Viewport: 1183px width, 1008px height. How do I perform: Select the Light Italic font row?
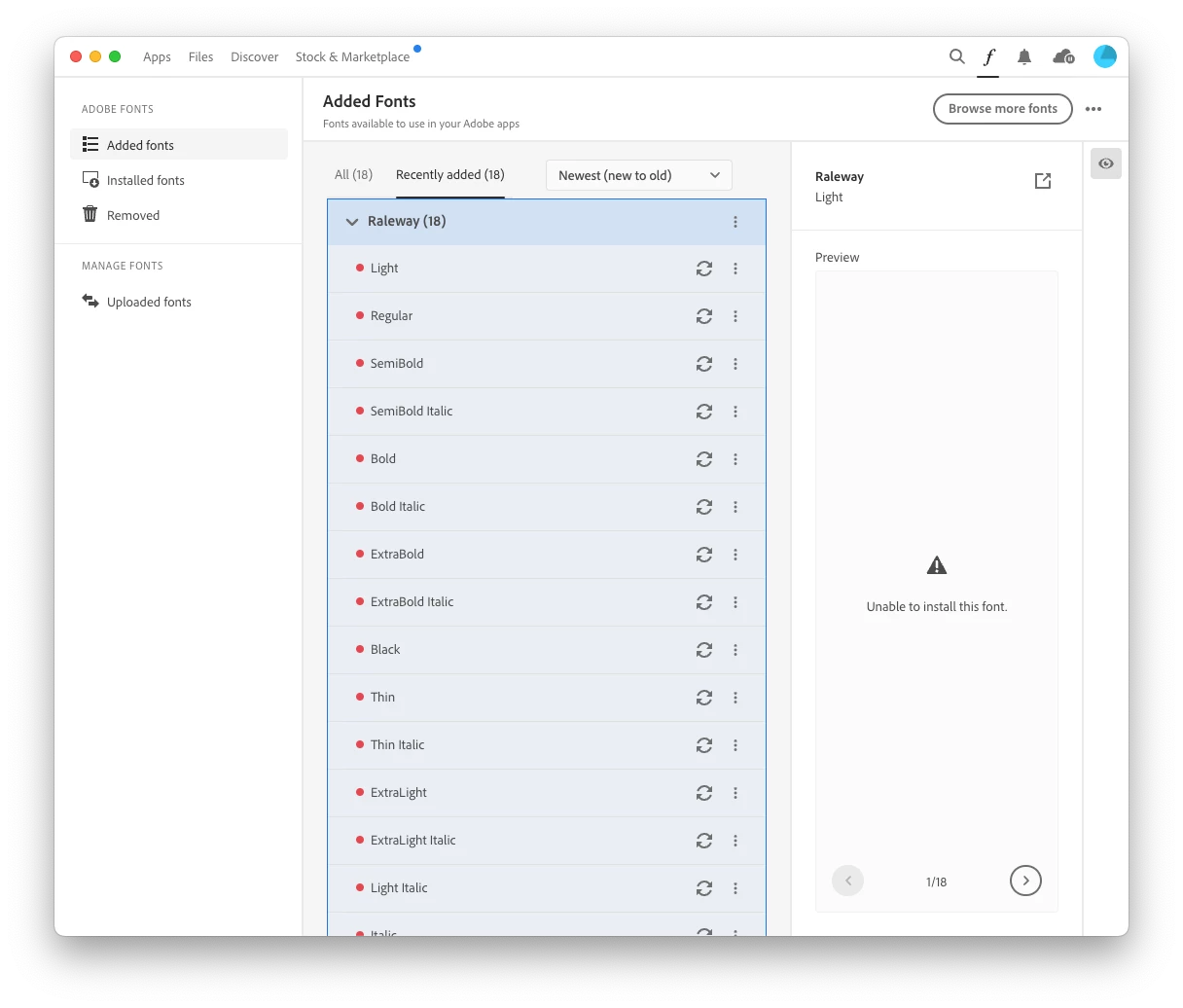pos(547,888)
